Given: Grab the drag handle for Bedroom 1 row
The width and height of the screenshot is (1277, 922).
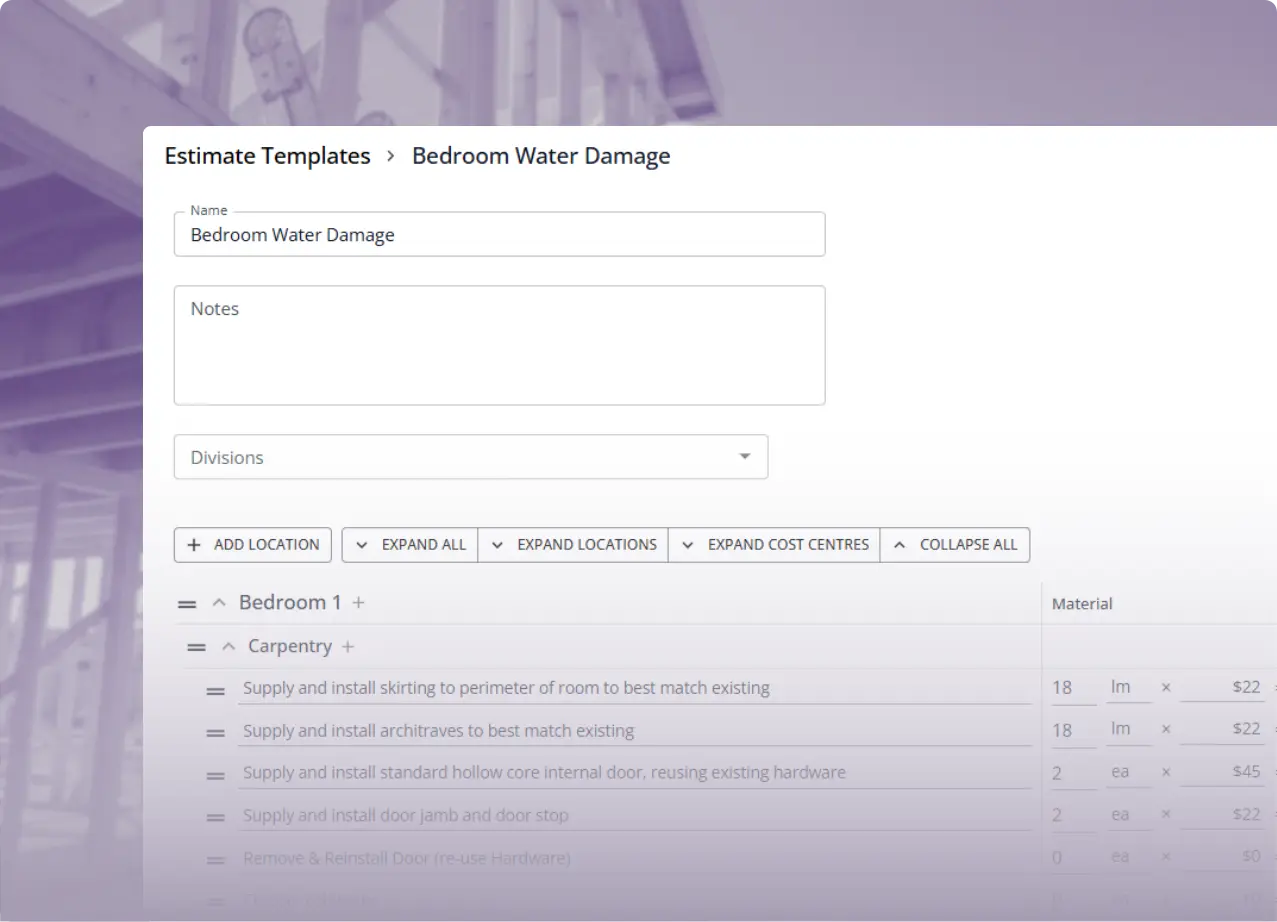Looking at the screenshot, I should pyautogui.click(x=187, y=604).
